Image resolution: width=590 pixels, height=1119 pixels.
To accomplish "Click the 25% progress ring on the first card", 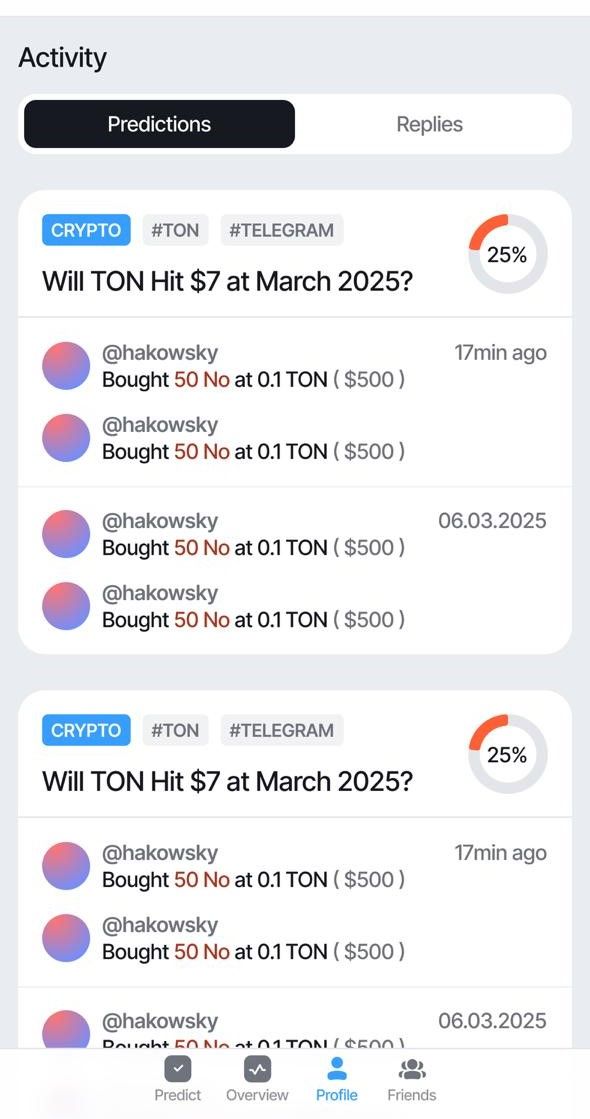I will pos(506,254).
